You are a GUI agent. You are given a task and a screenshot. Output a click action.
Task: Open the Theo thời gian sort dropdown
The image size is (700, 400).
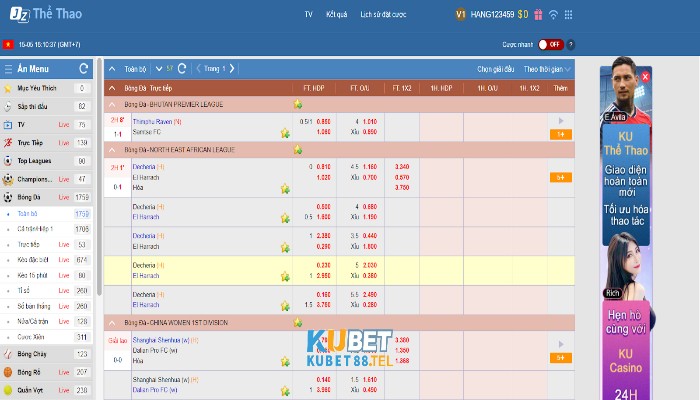[x=547, y=69]
